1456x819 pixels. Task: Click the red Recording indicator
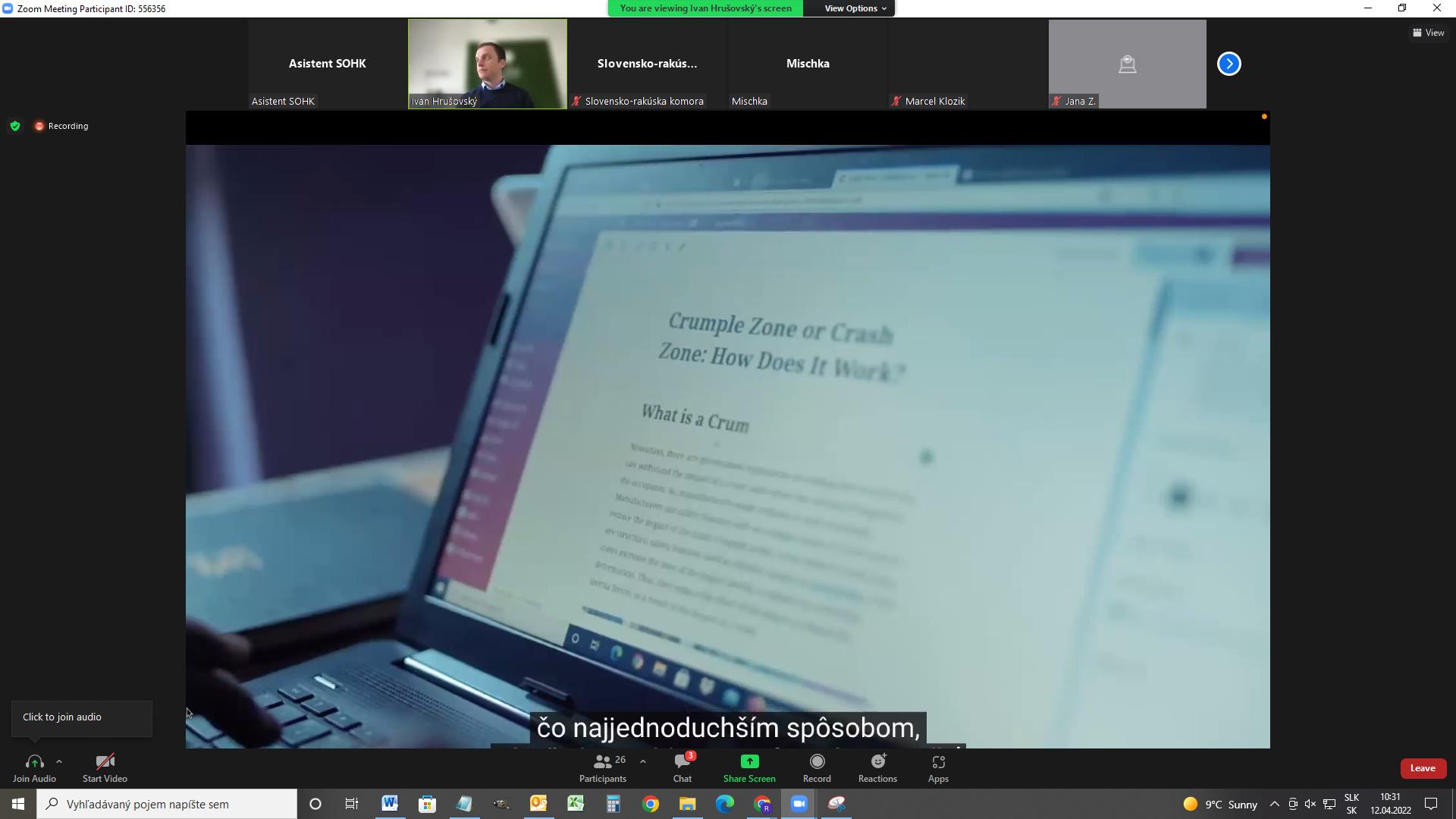(61, 126)
